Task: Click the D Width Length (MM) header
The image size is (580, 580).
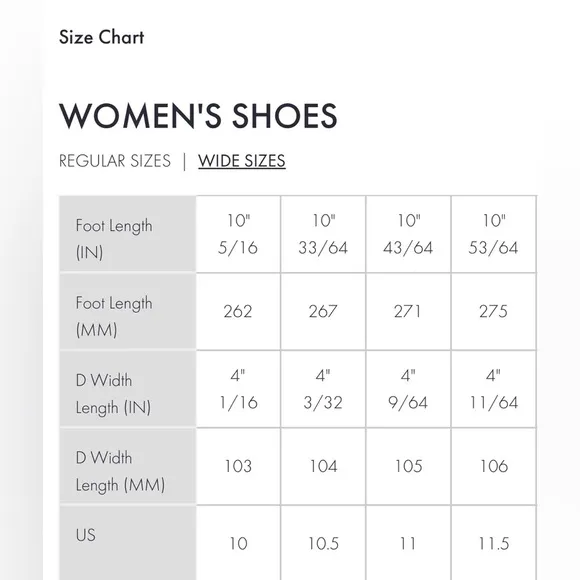Action: (x=128, y=466)
